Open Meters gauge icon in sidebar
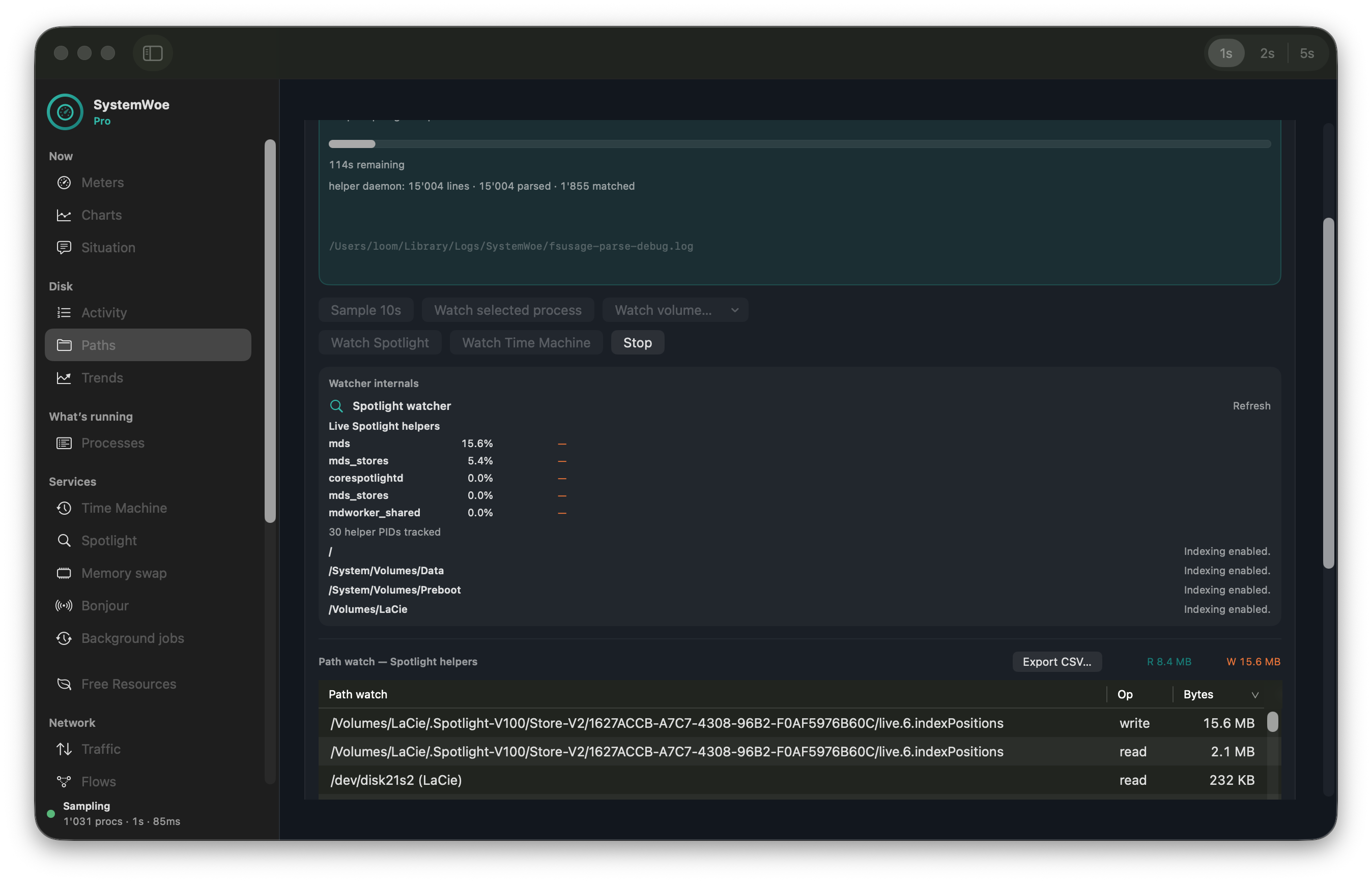 point(64,182)
